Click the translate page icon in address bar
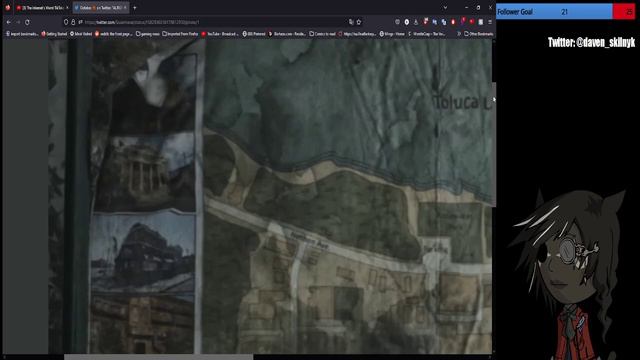 (351, 22)
